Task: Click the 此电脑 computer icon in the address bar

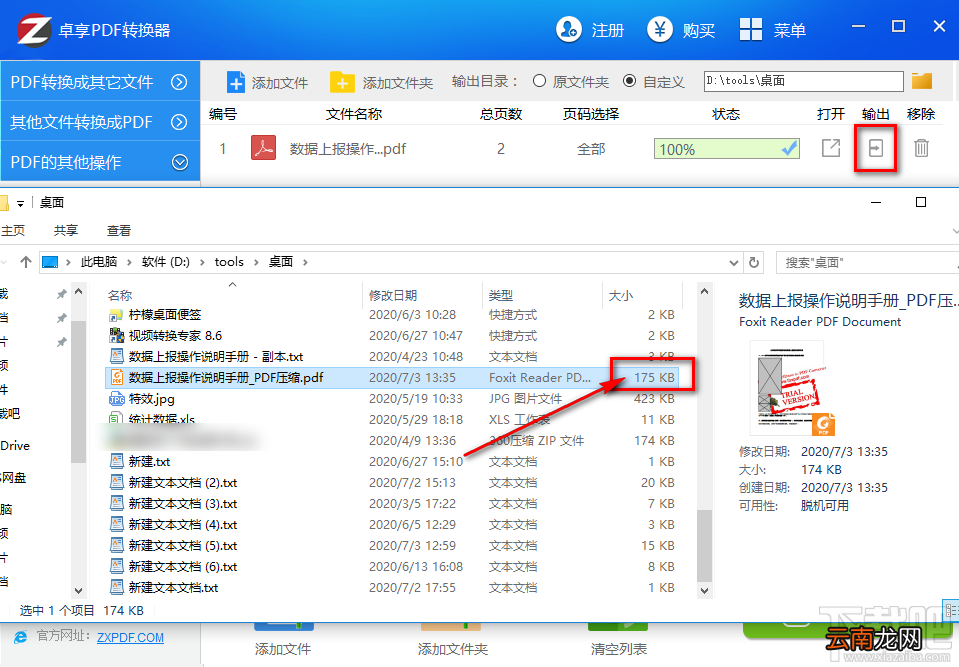Action: [50, 262]
